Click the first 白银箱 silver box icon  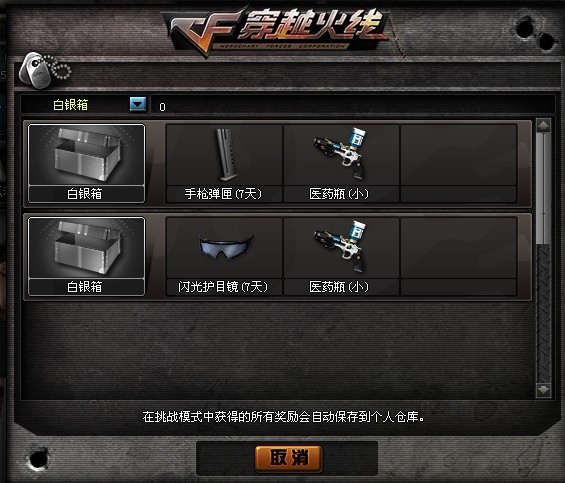coord(86,155)
